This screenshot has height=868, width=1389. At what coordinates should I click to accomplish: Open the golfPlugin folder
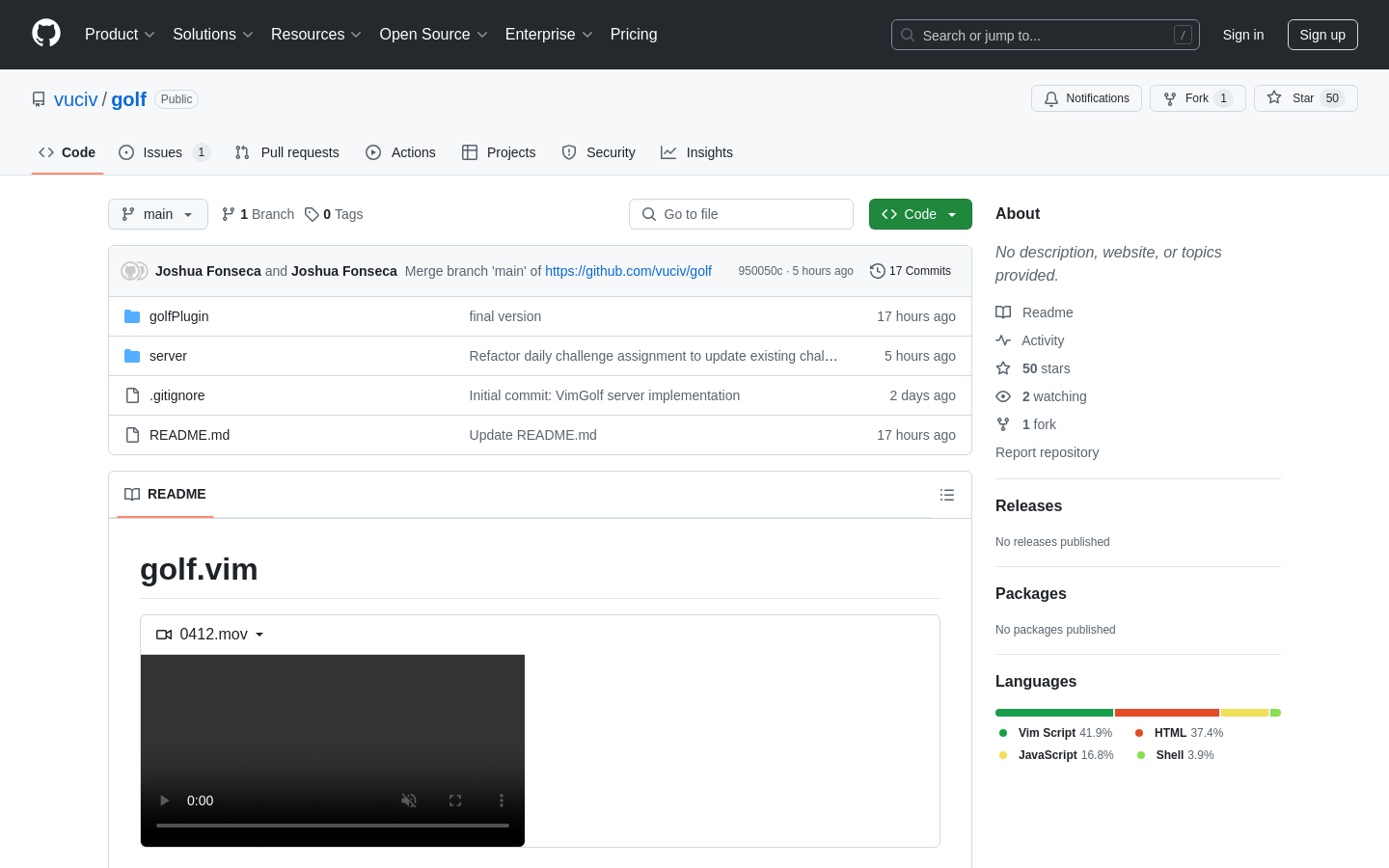point(178,316)
